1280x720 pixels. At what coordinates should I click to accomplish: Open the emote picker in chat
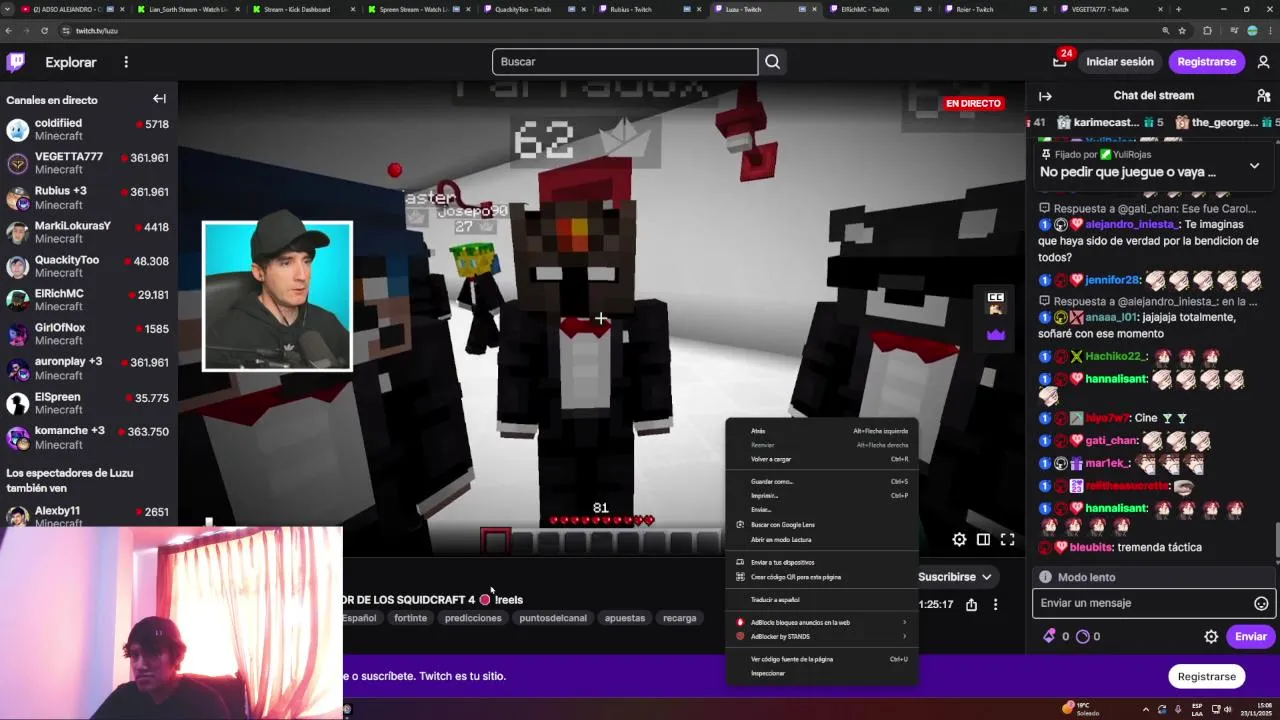tap(1261, 603)
